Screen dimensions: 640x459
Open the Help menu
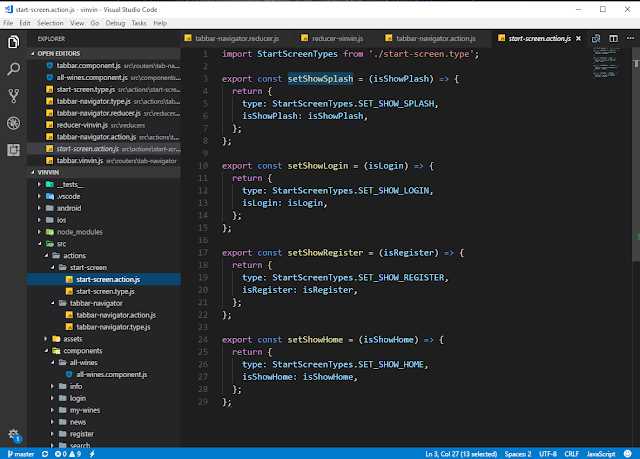[160, 23]
